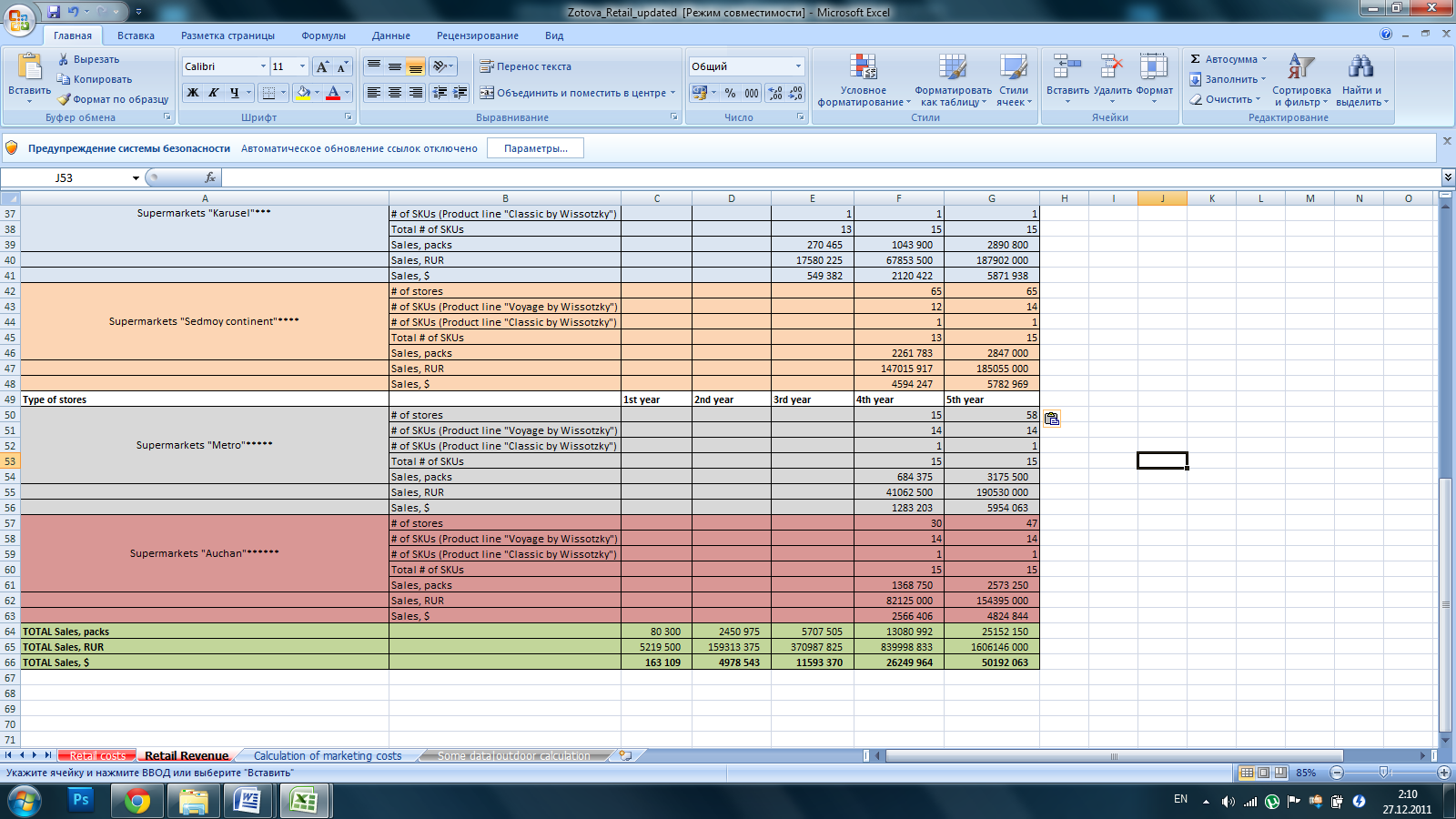Close the security warning bar

point(1447,141)
